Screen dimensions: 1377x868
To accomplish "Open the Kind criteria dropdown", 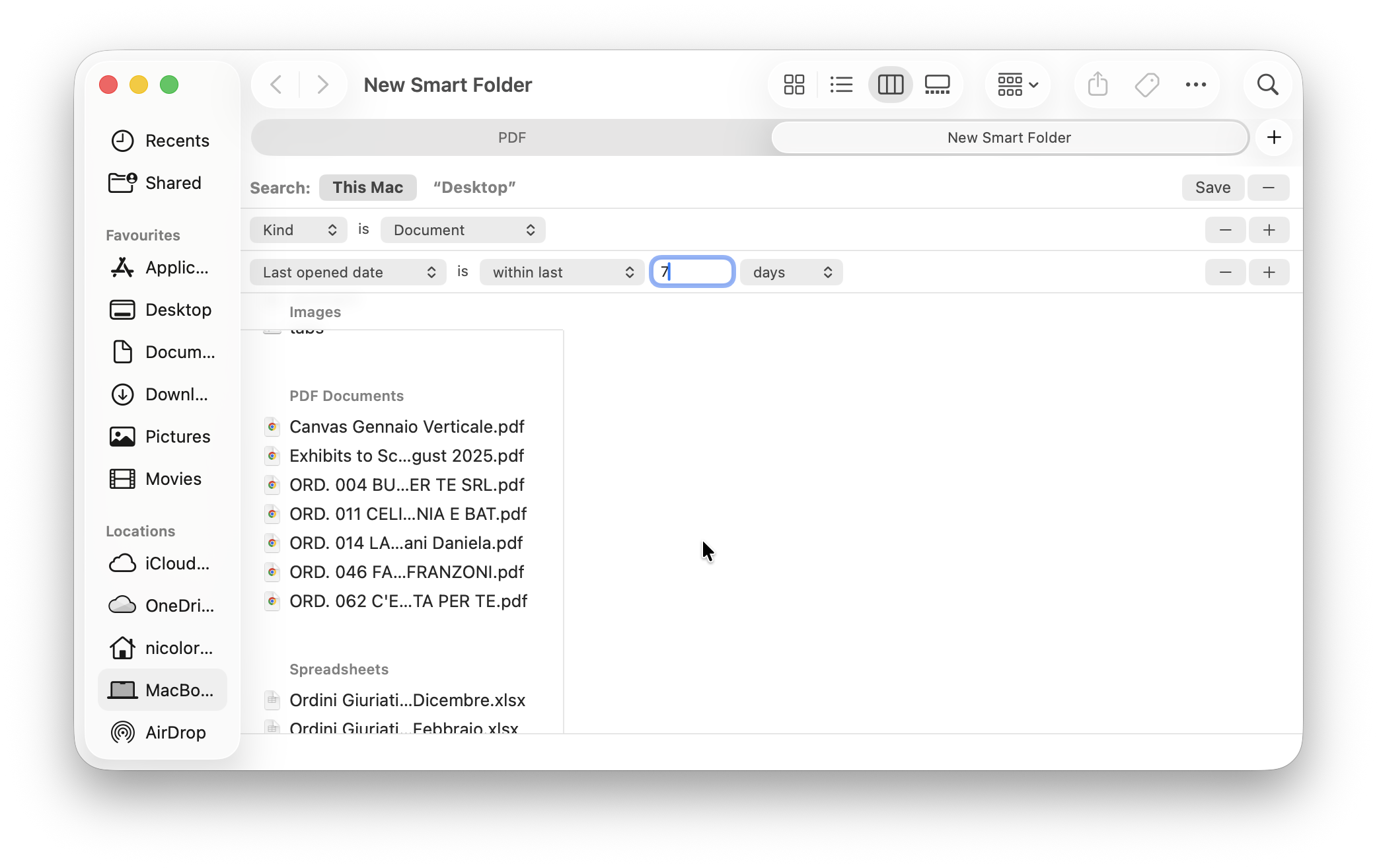I will tap(298, 230).
